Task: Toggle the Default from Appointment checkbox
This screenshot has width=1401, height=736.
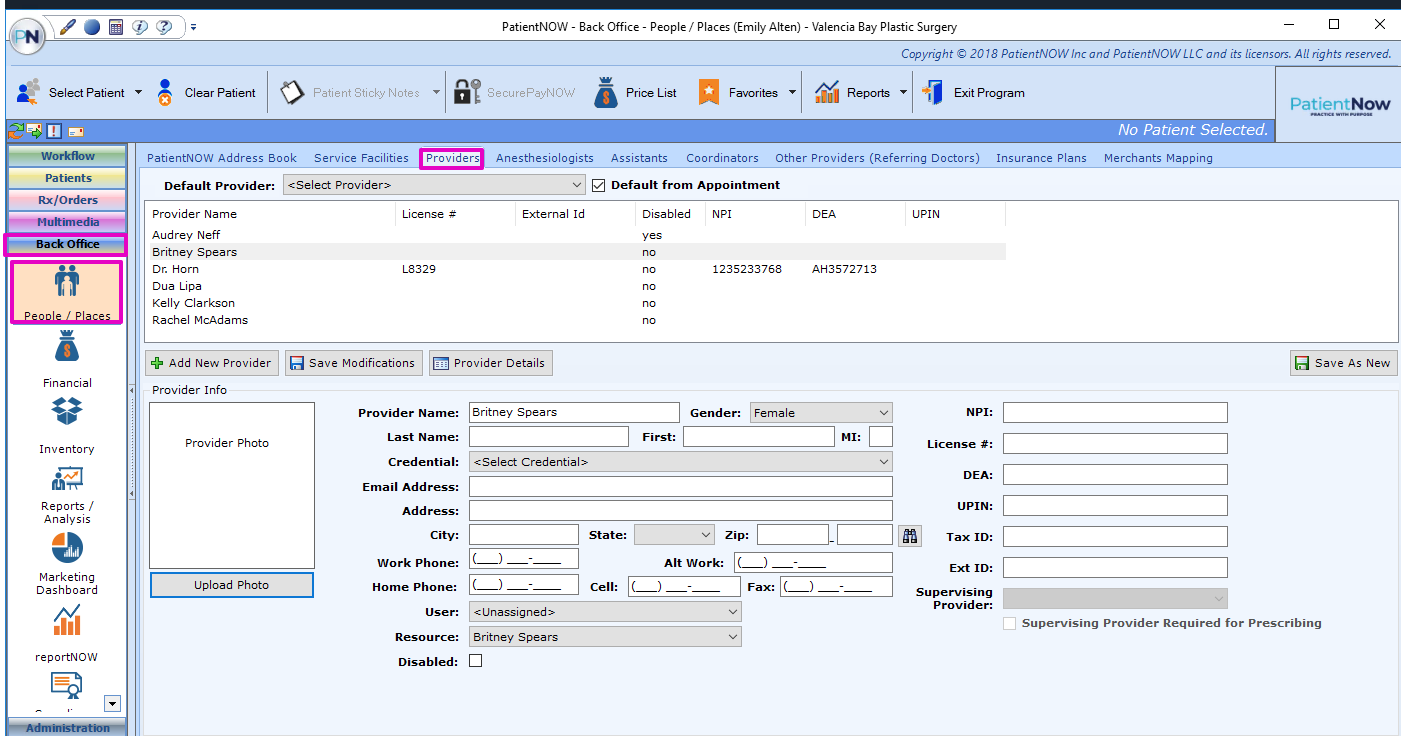Action: click(x=597, y=184)
